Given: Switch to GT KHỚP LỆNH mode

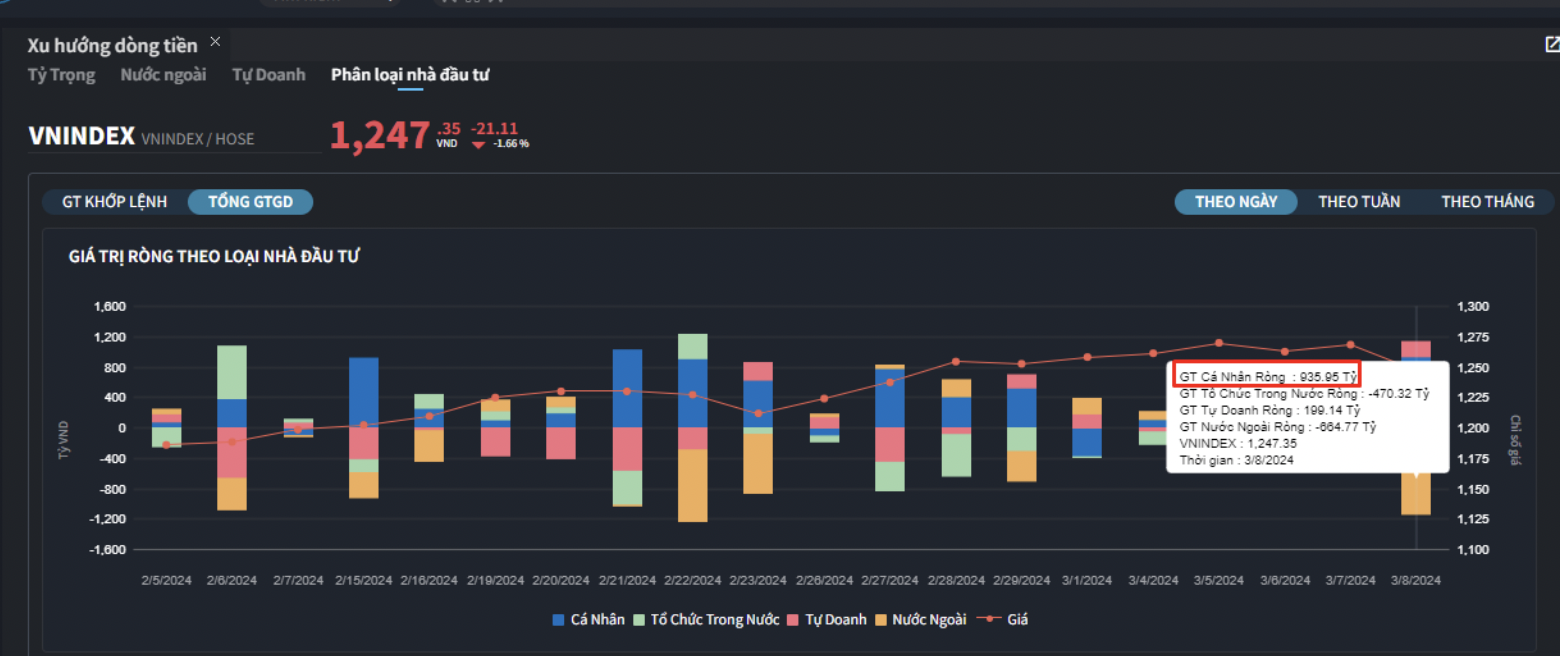Looking at the screenshot, I should pyautogui.click(x=115, y=202).
